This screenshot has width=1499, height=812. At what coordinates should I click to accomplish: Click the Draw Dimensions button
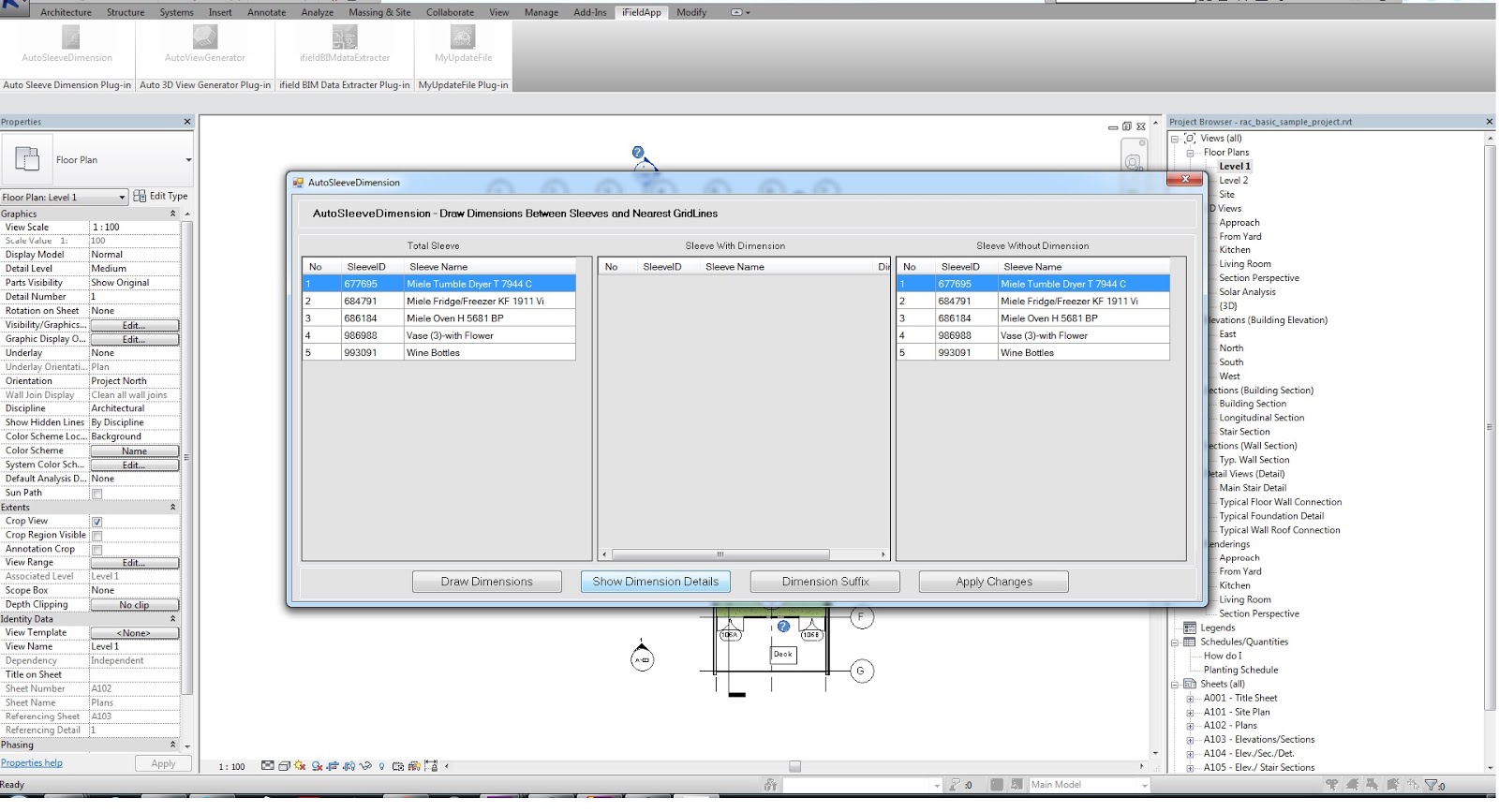point(487,582)
